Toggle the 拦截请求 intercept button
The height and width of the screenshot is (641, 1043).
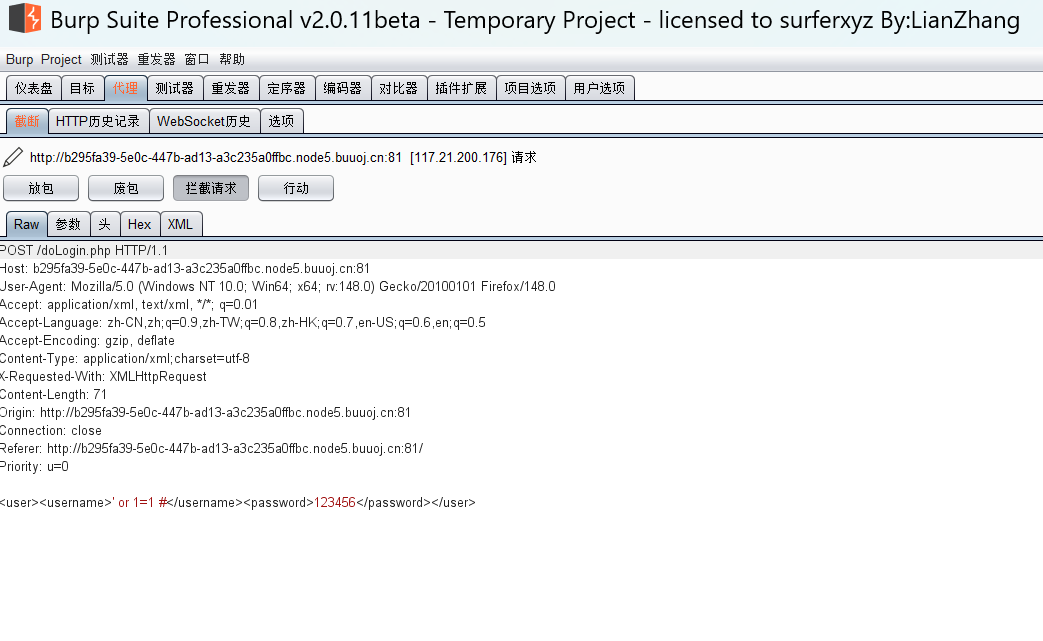coord(211,188)
